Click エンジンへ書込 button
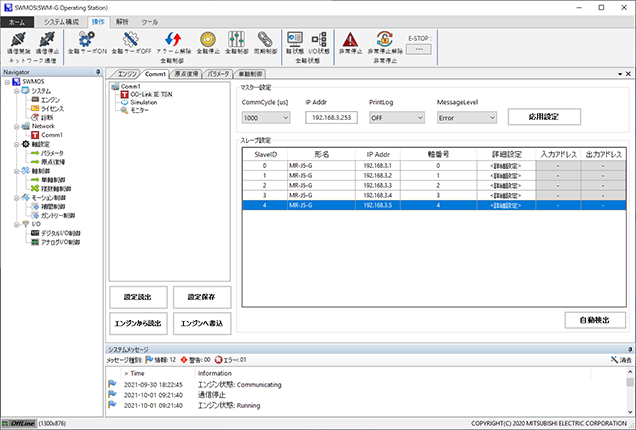This screenshot has width=636, height=430. coord(202,323)
